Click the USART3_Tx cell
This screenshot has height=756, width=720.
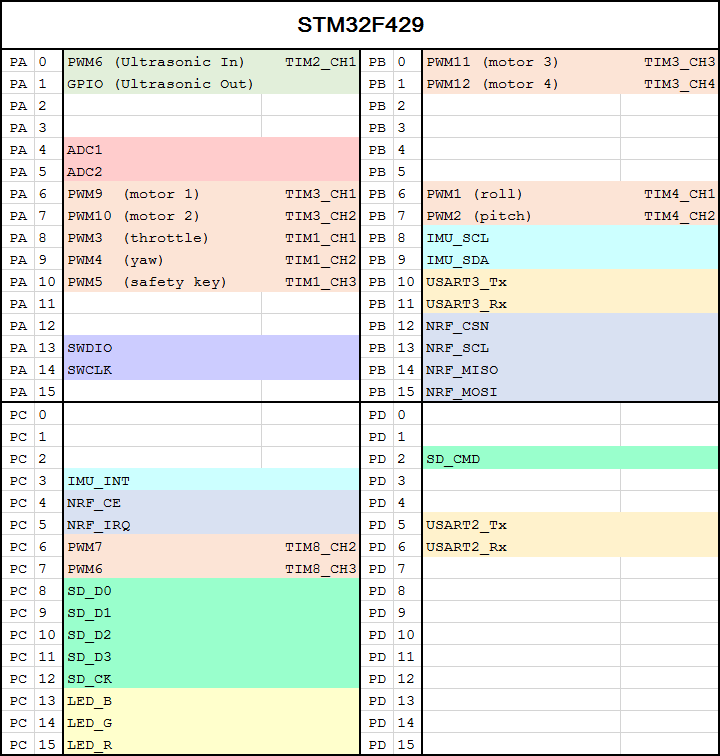tap(571, 282)
